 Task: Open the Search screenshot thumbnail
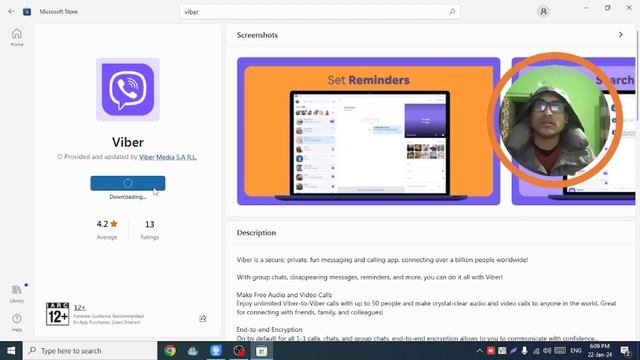(573, 131)
